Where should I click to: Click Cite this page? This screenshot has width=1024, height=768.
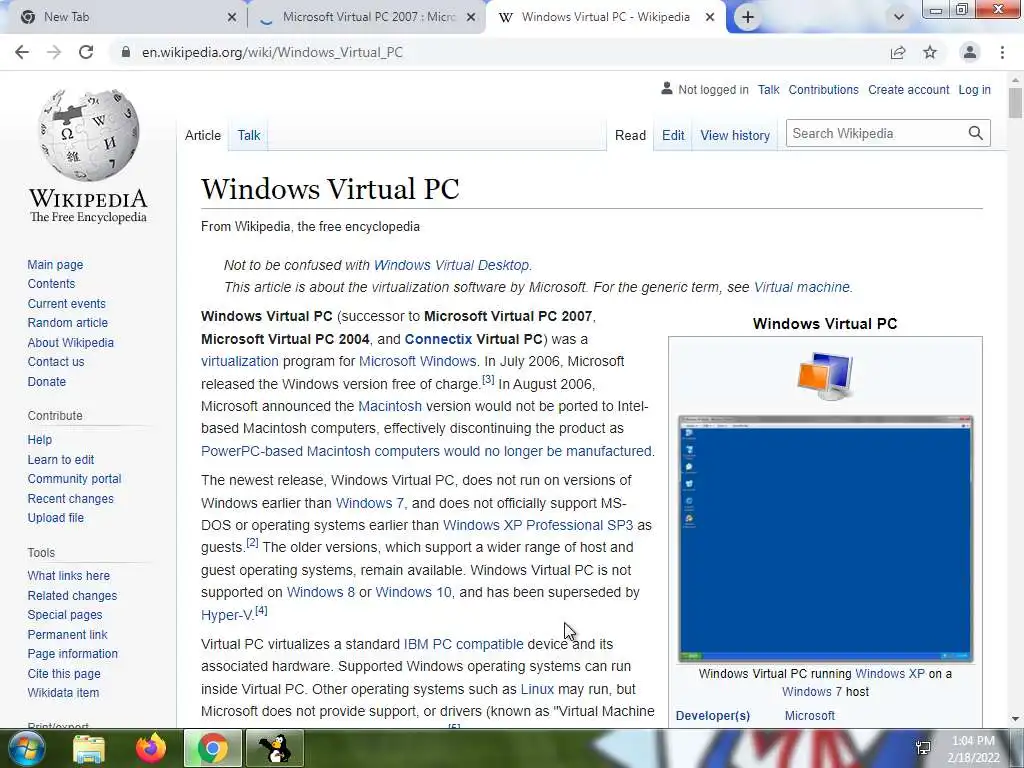64,673
